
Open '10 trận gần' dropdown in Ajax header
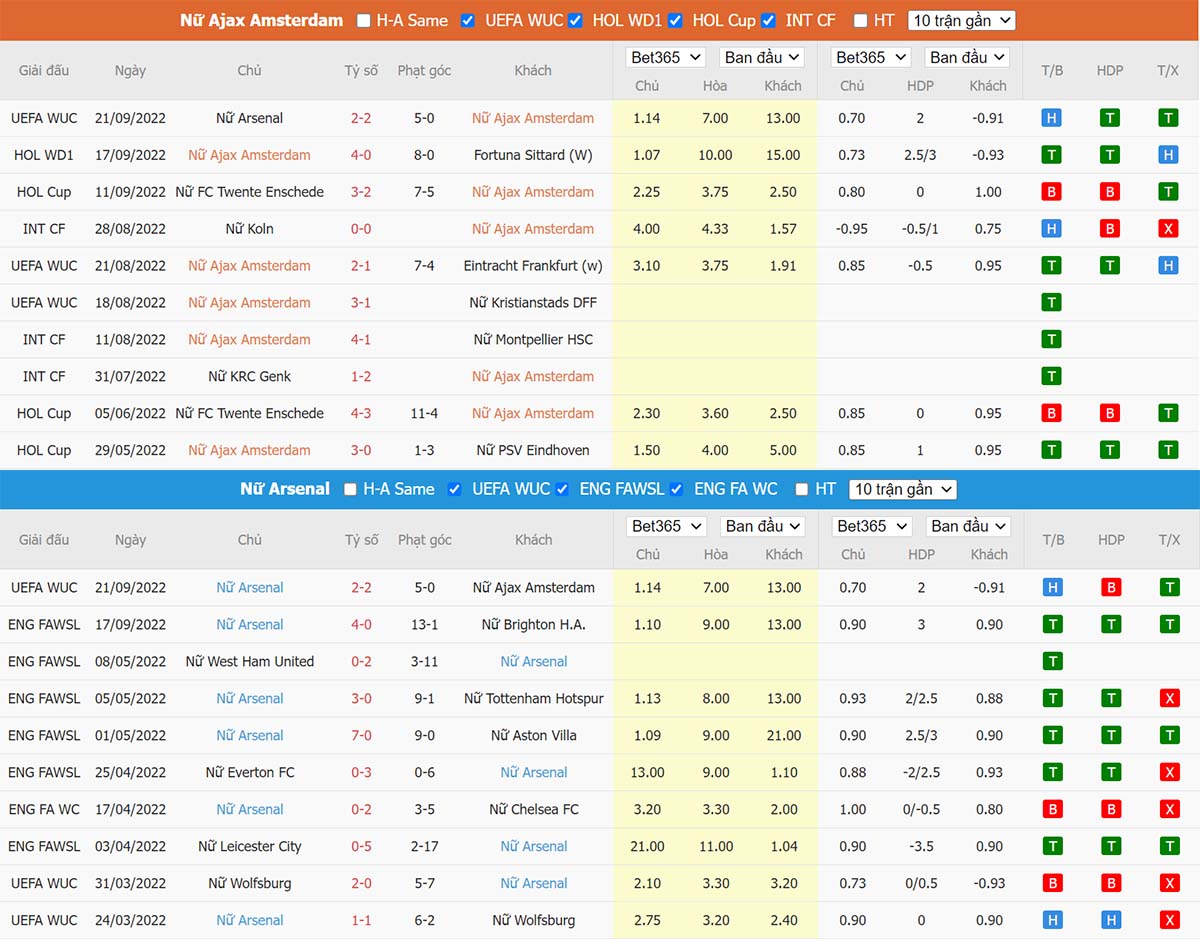(961, 20)
